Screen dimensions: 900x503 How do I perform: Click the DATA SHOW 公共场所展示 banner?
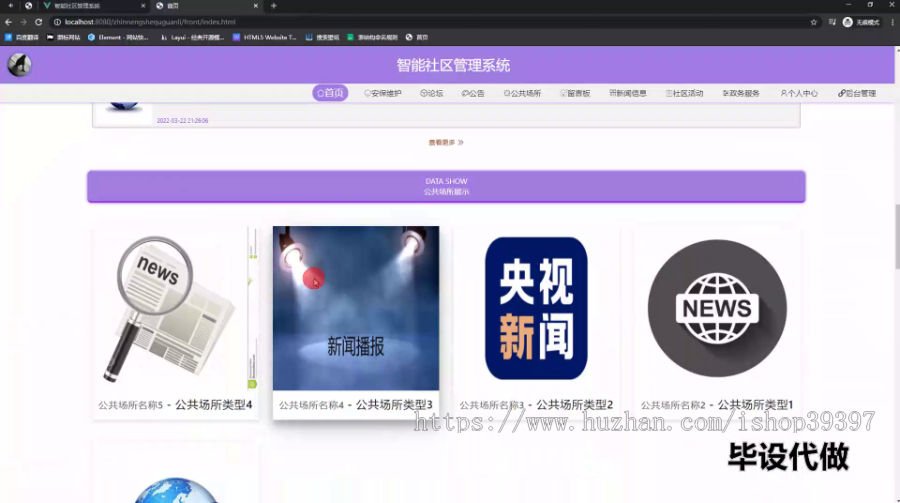(x=446, y=186)
